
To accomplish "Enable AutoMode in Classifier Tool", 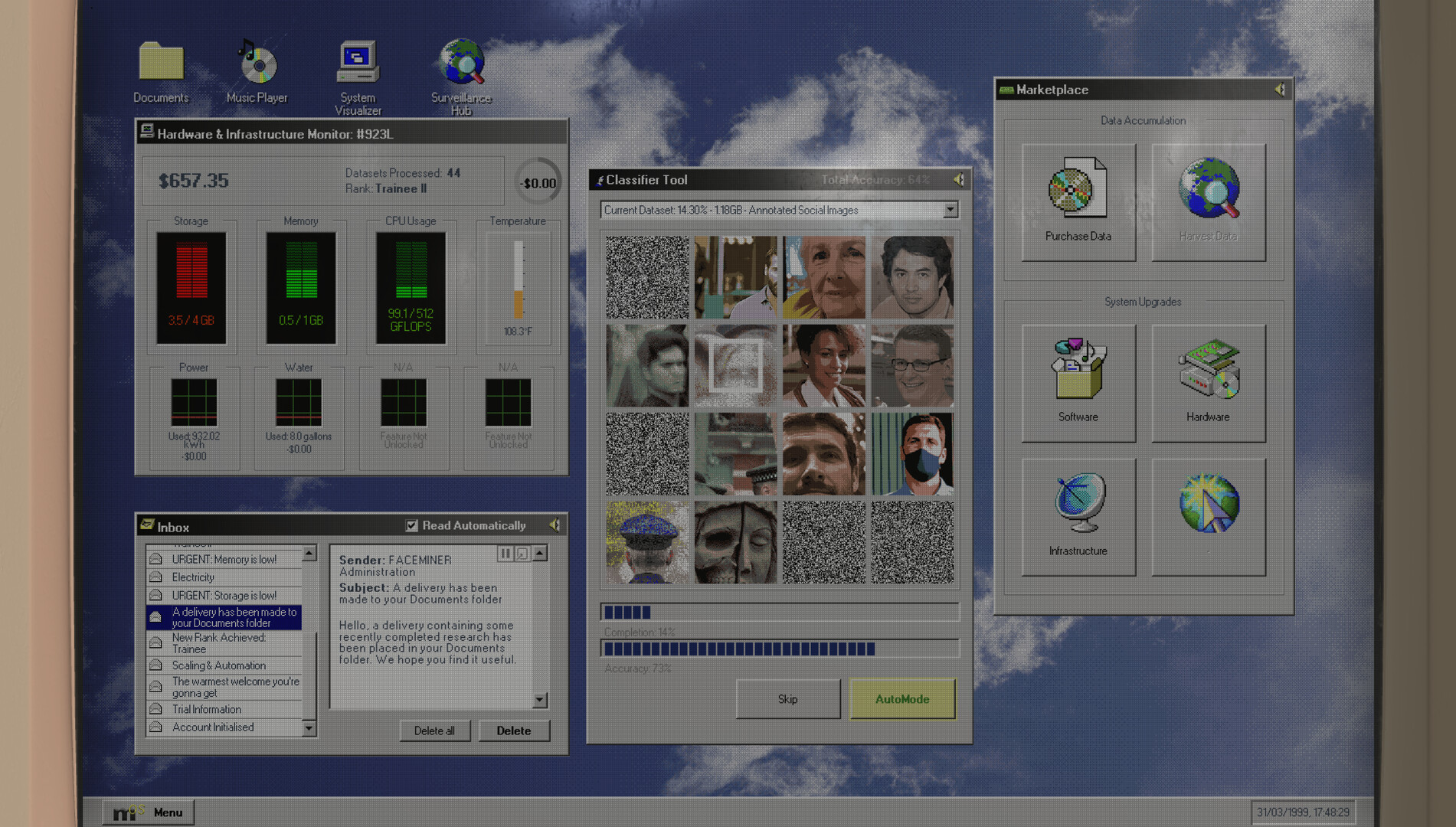I will [x=901, y=699].
